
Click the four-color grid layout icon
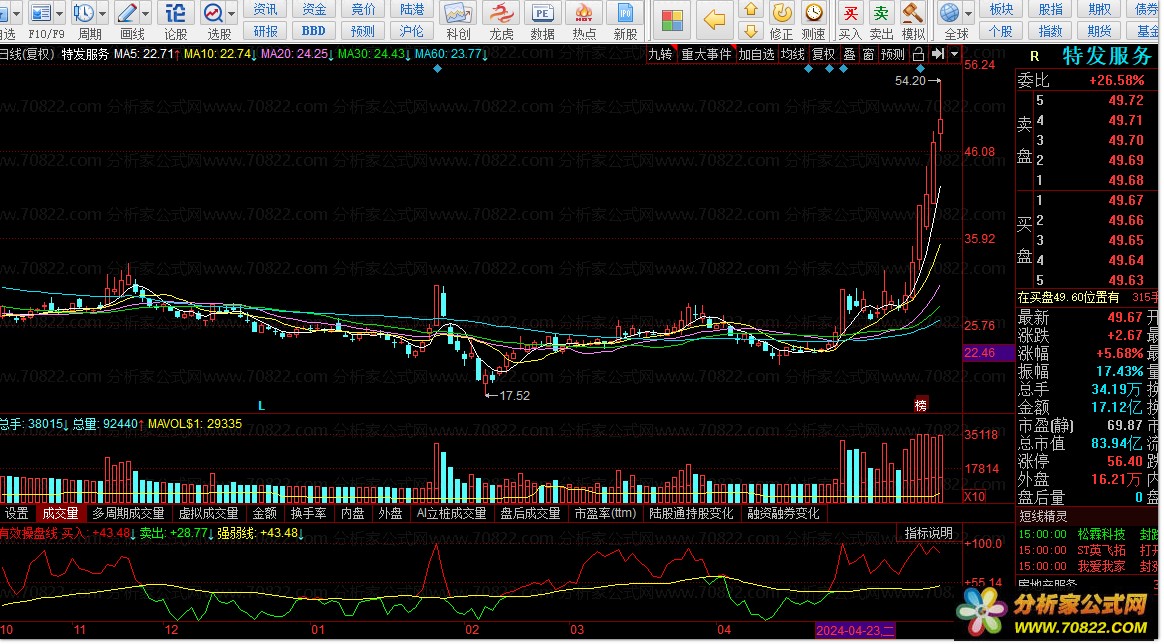coord(673,20)
